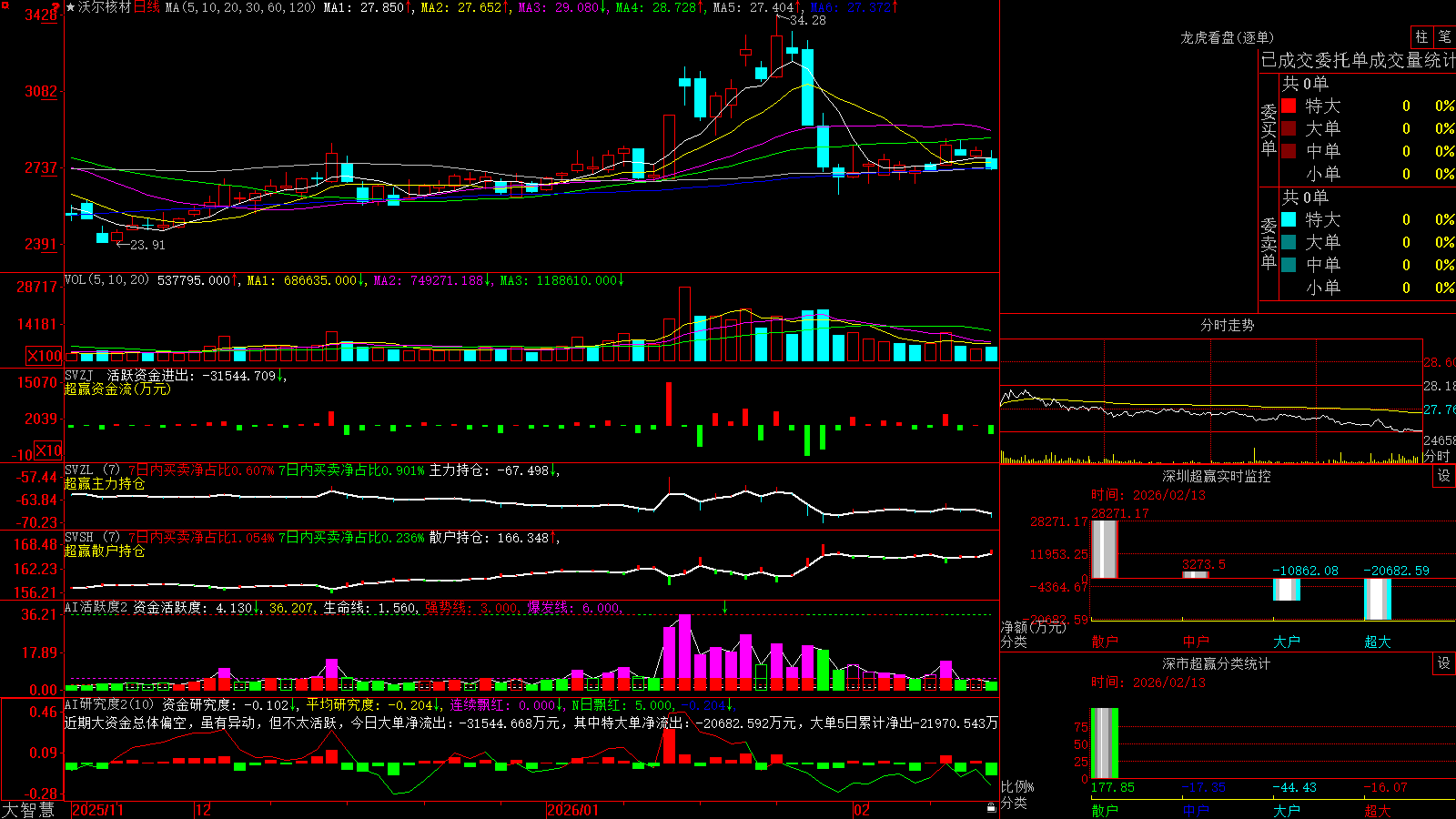Image resolution: width=1456 pixels, height=819 pixels.
Task: Click the 超赢资金流(万元) yellow label
Action: (117, 389)
